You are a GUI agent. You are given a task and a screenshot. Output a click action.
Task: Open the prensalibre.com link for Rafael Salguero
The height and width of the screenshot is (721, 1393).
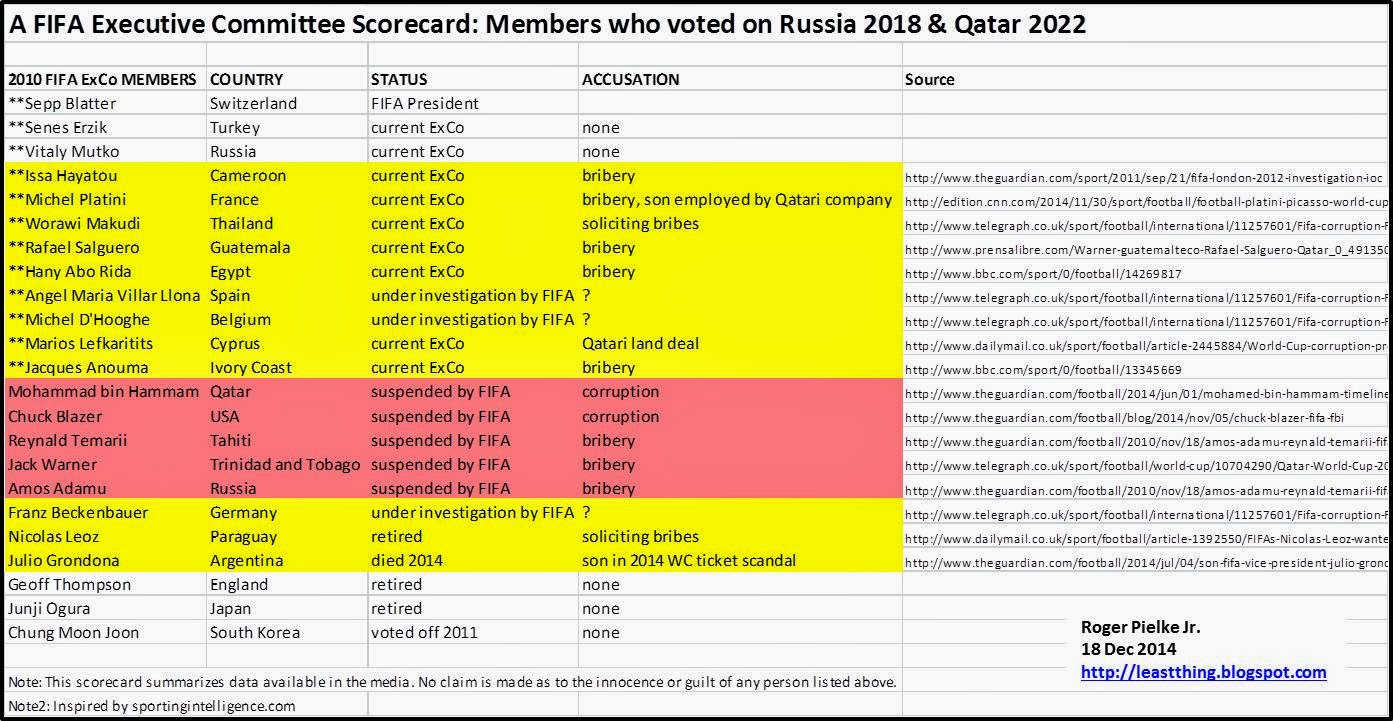coord(1146,249)
